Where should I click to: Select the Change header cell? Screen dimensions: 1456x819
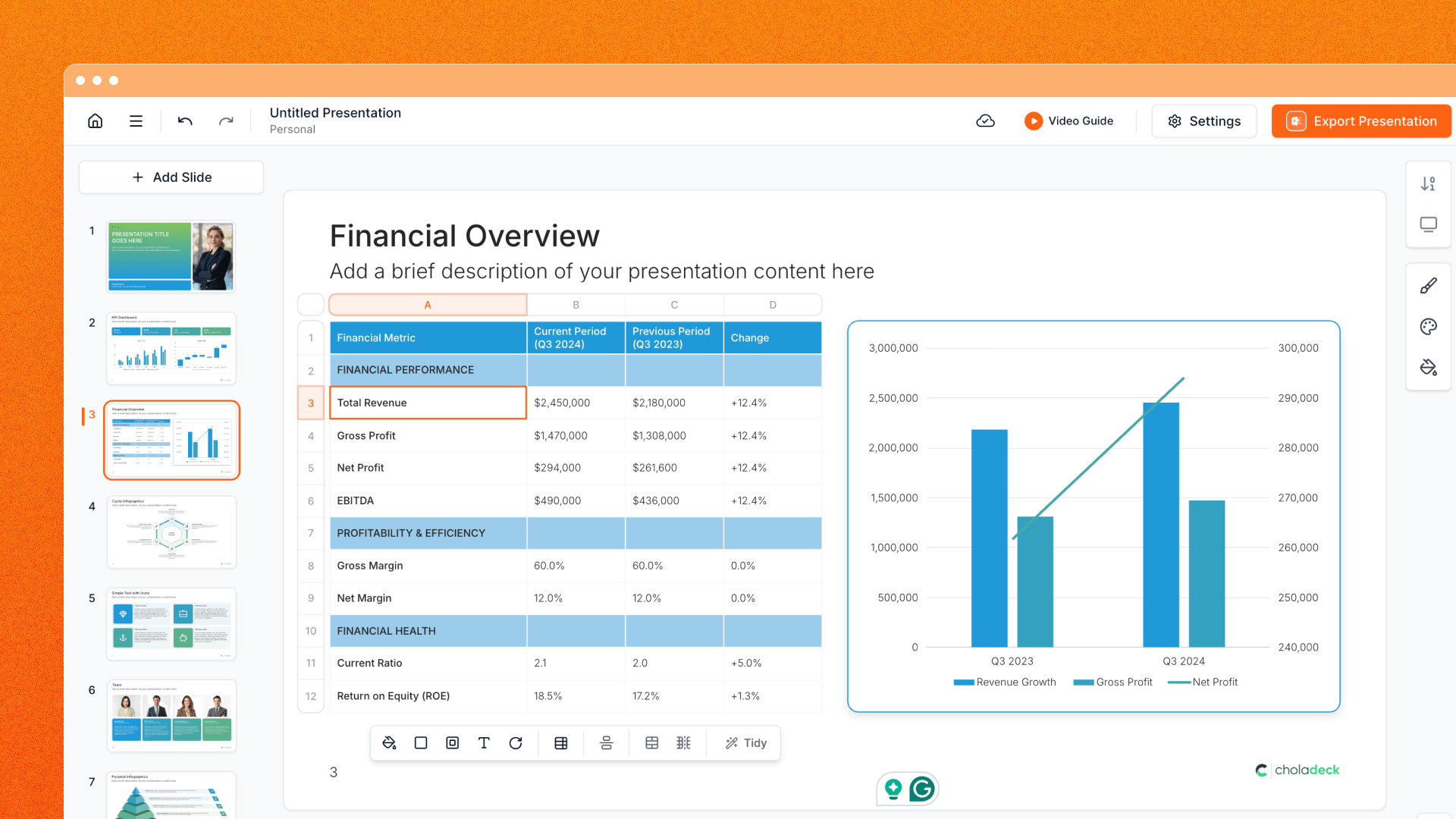(x=773, y=338)
